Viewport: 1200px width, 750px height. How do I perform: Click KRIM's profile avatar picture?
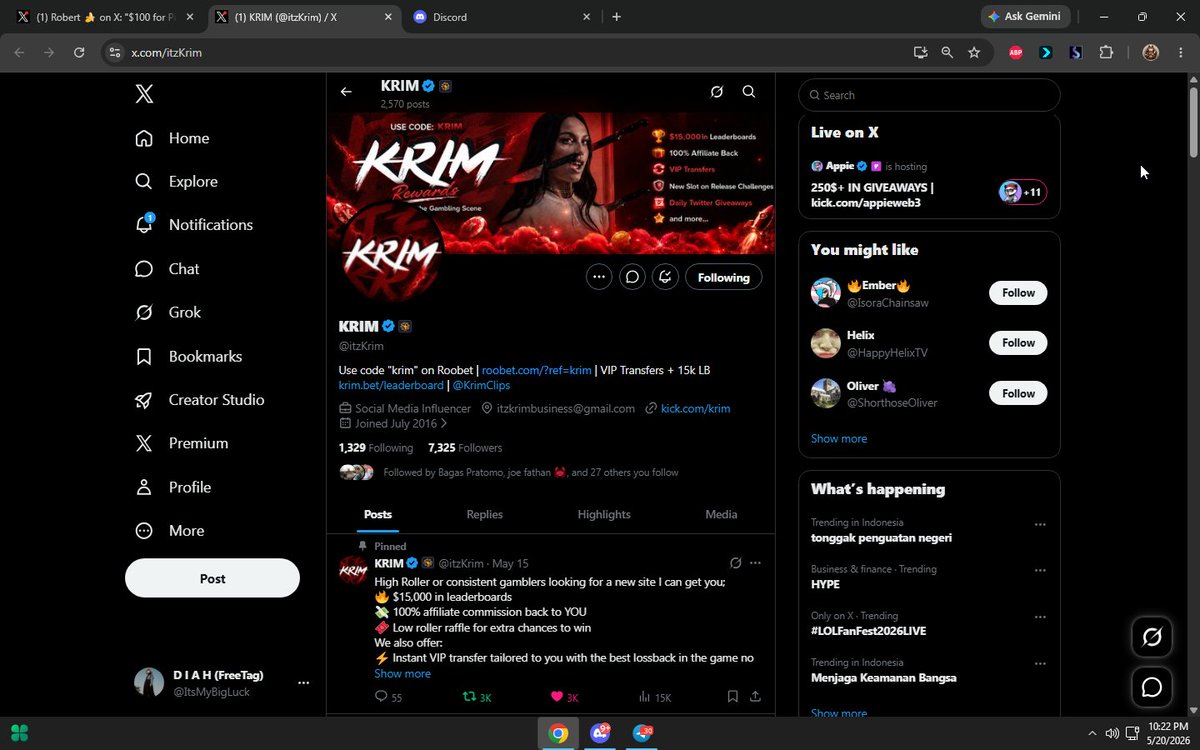[x=390, y=252]
